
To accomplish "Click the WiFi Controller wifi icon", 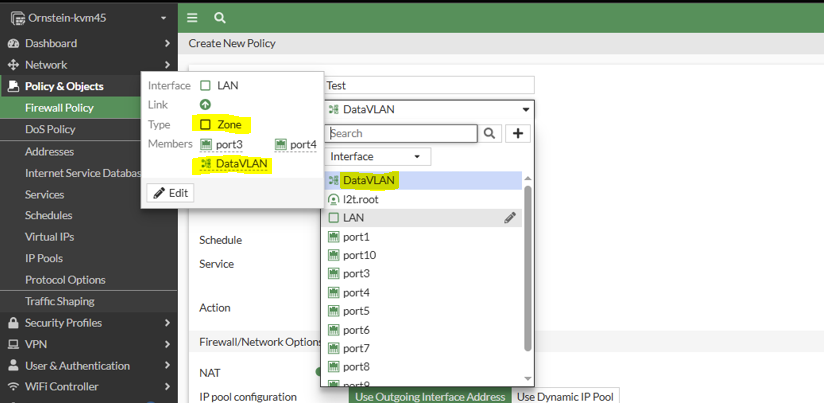I will point(14,387).
